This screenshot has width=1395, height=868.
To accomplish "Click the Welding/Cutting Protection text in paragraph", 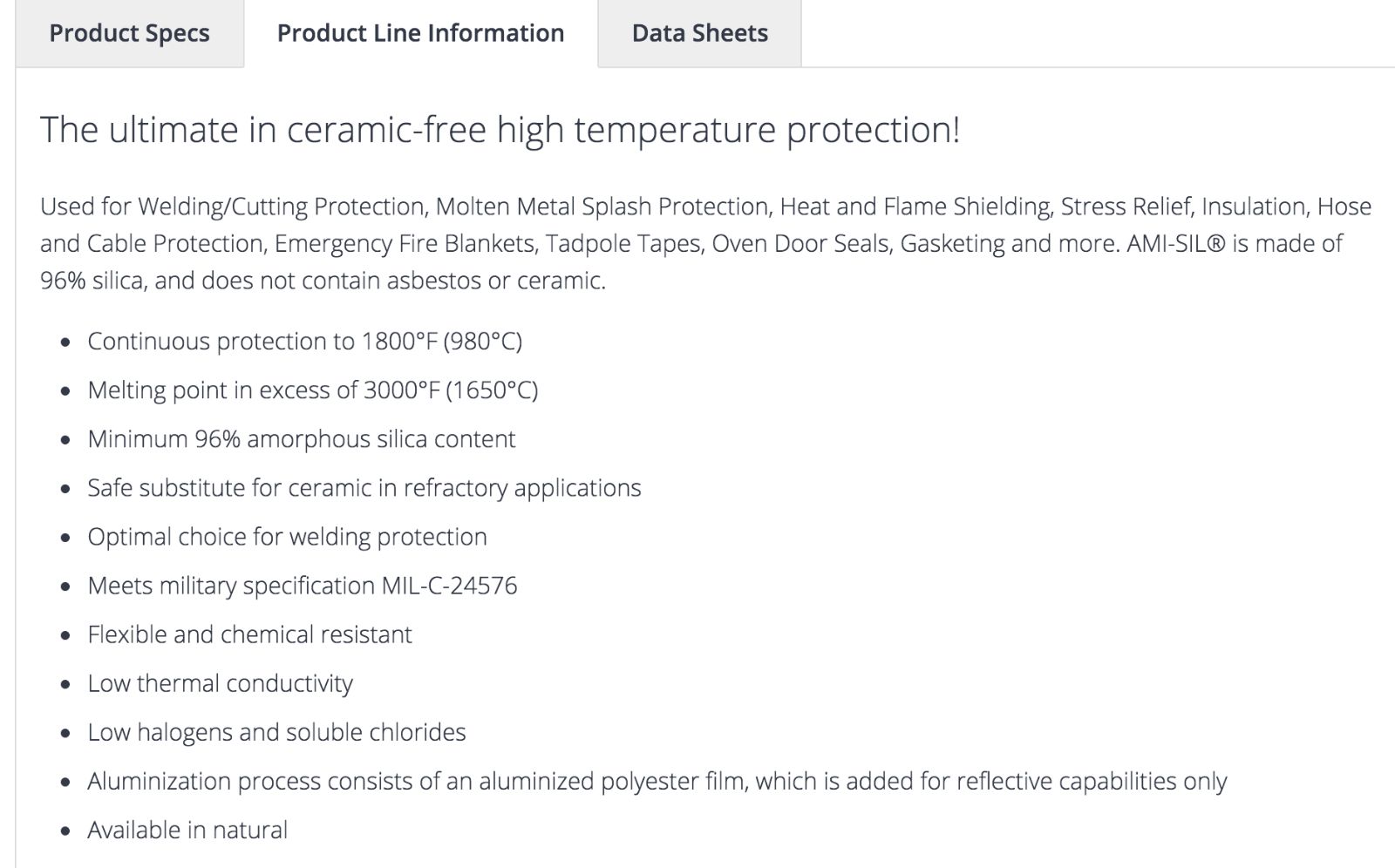I will [x=282, y=207].
